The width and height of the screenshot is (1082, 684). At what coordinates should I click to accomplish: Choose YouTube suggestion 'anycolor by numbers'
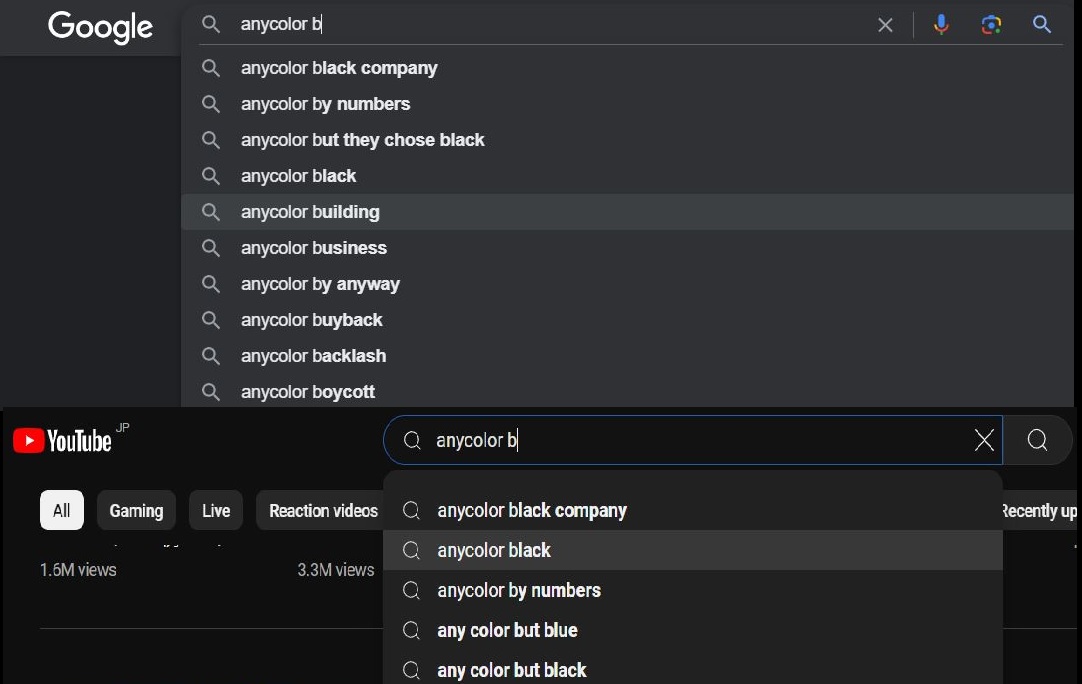pos(693,590)
